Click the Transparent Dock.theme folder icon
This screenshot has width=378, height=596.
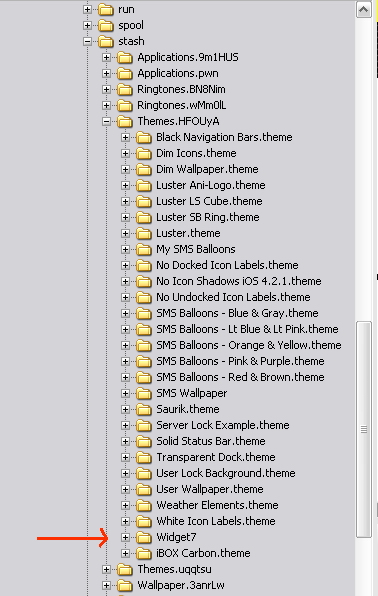coord(144,457)
